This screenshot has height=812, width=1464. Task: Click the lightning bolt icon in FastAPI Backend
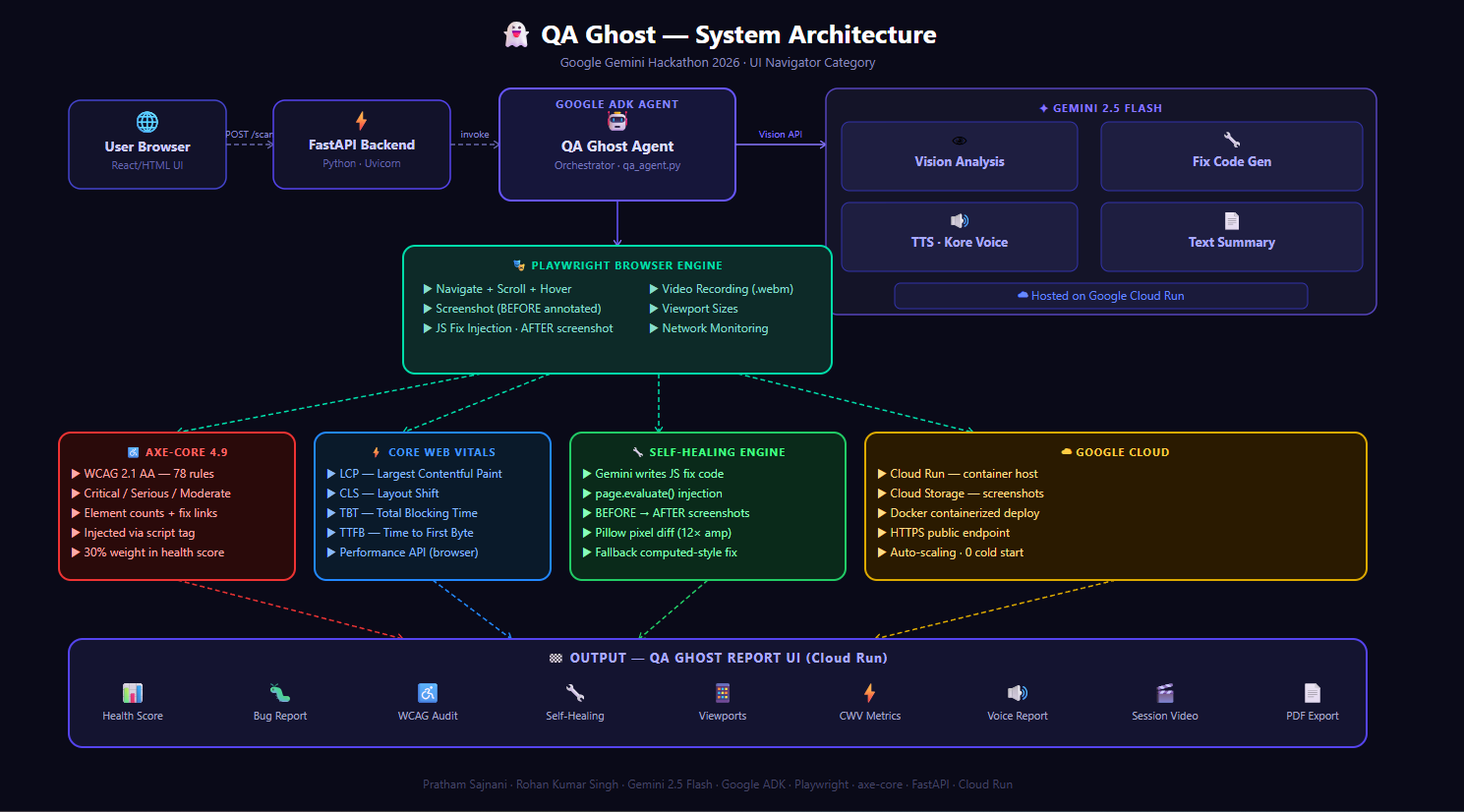(x=362, y=120)
